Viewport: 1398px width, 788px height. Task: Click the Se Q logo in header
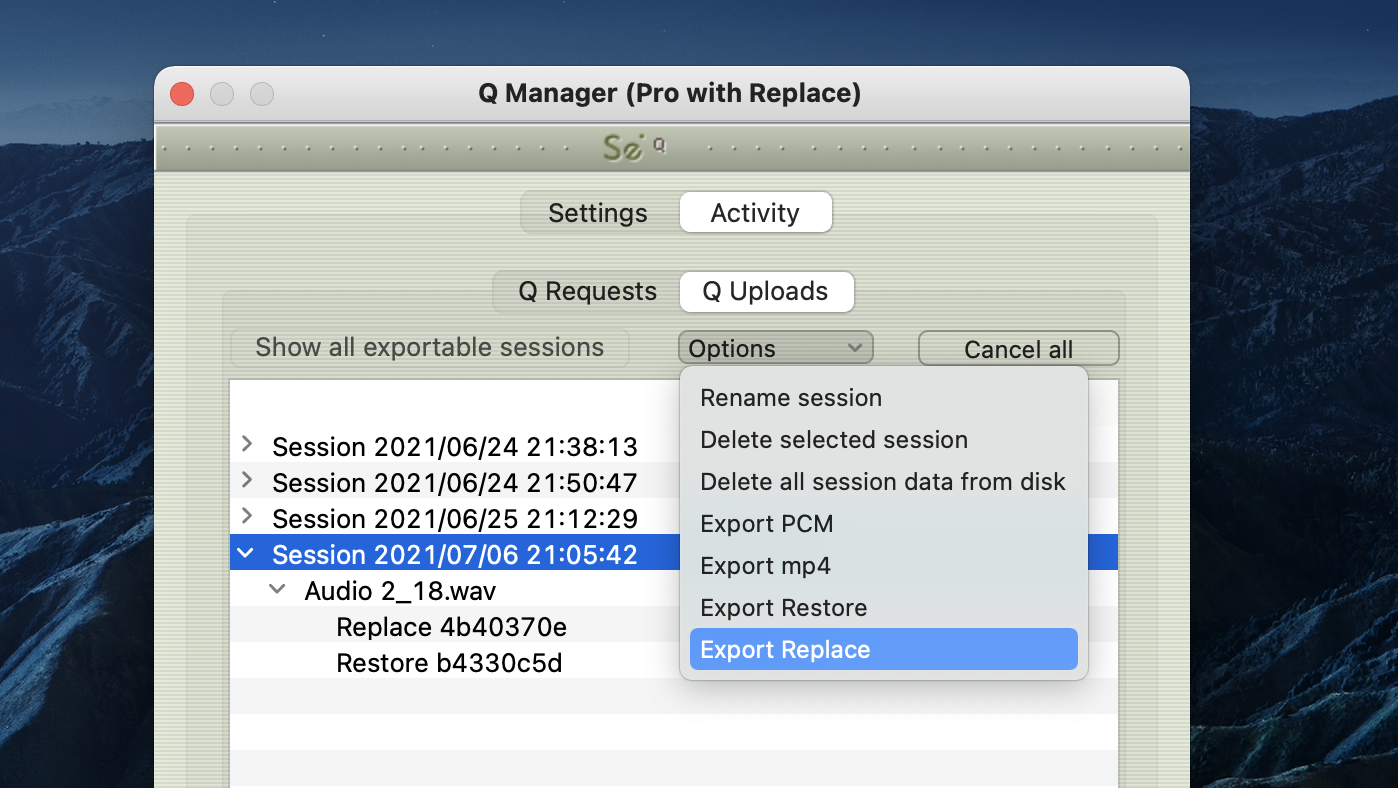(632, 148)
